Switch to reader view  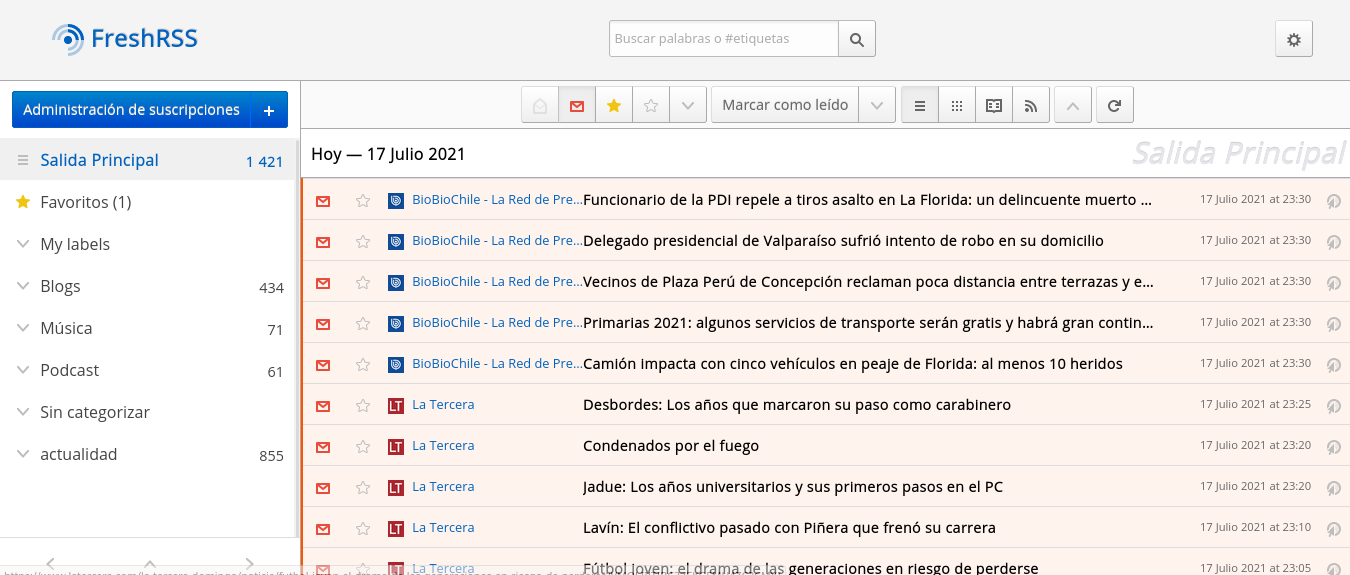(994, 105)
